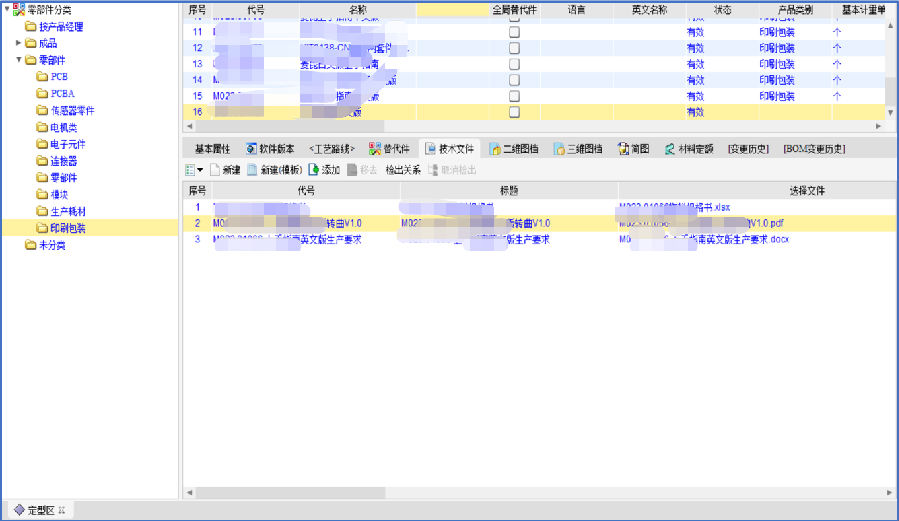Tick the 全局替代件 checkbox in row 12

point(514,48)
